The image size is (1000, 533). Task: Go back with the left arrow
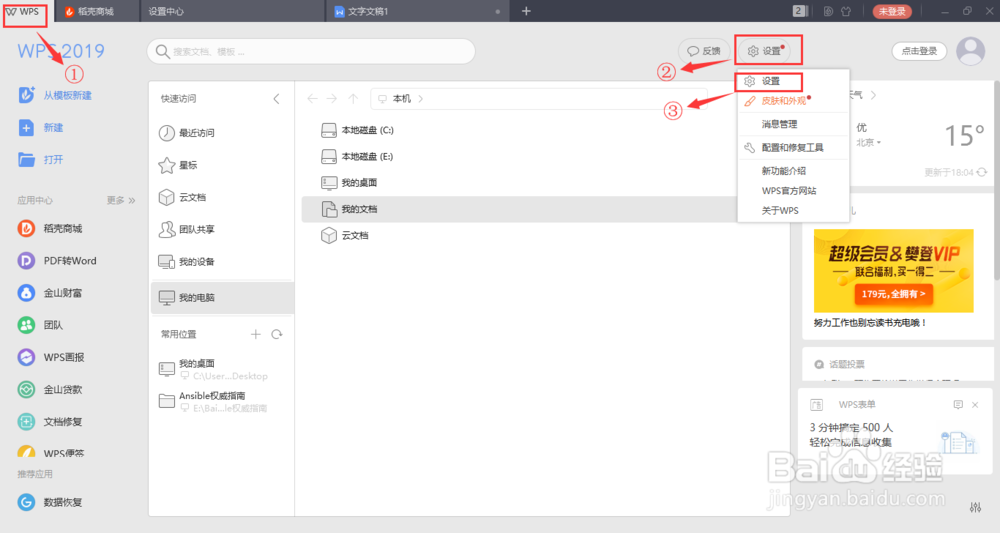pyautogui.click(x=312, y=98)
